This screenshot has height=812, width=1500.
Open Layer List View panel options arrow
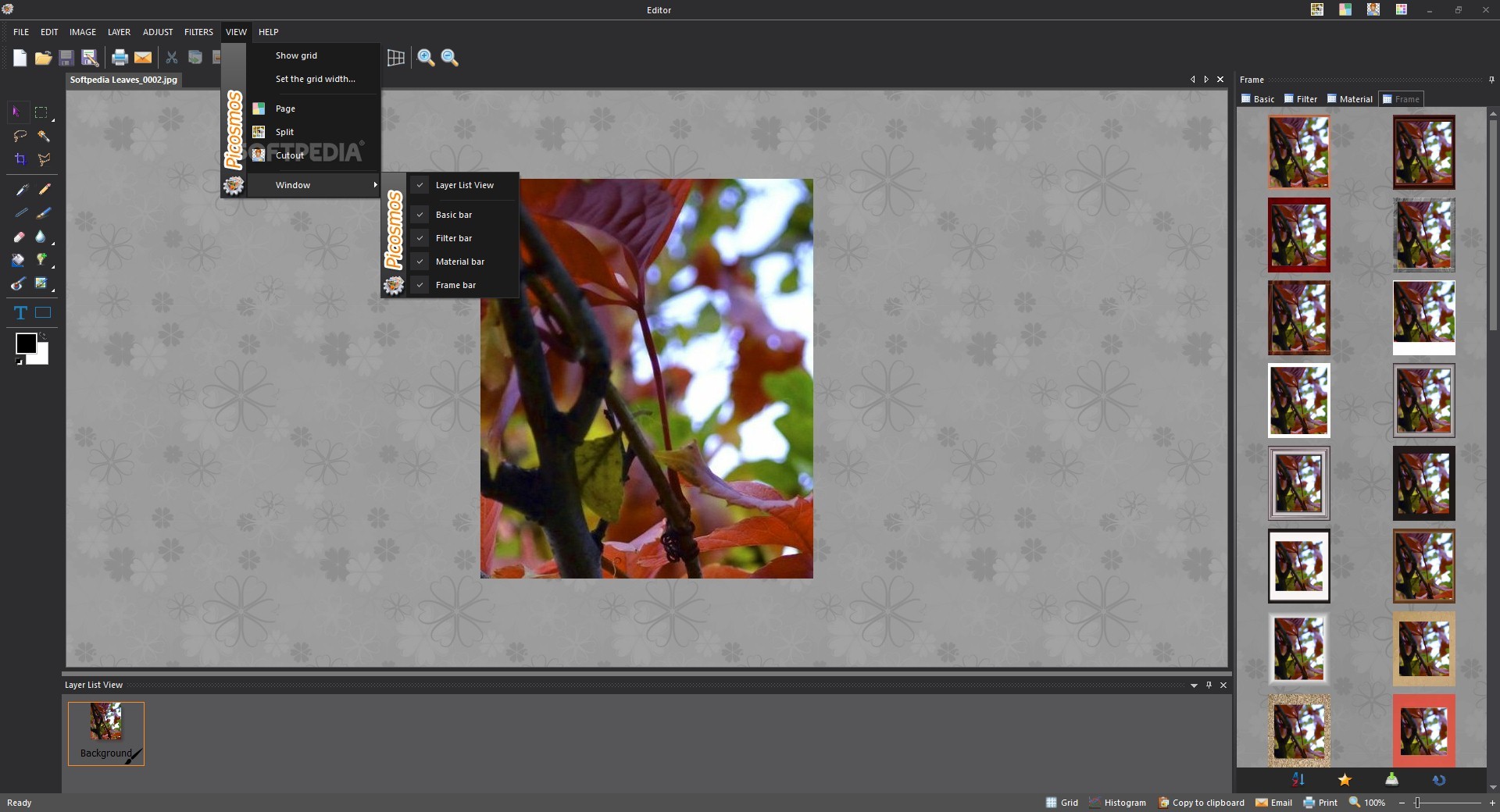[1194, 686]
